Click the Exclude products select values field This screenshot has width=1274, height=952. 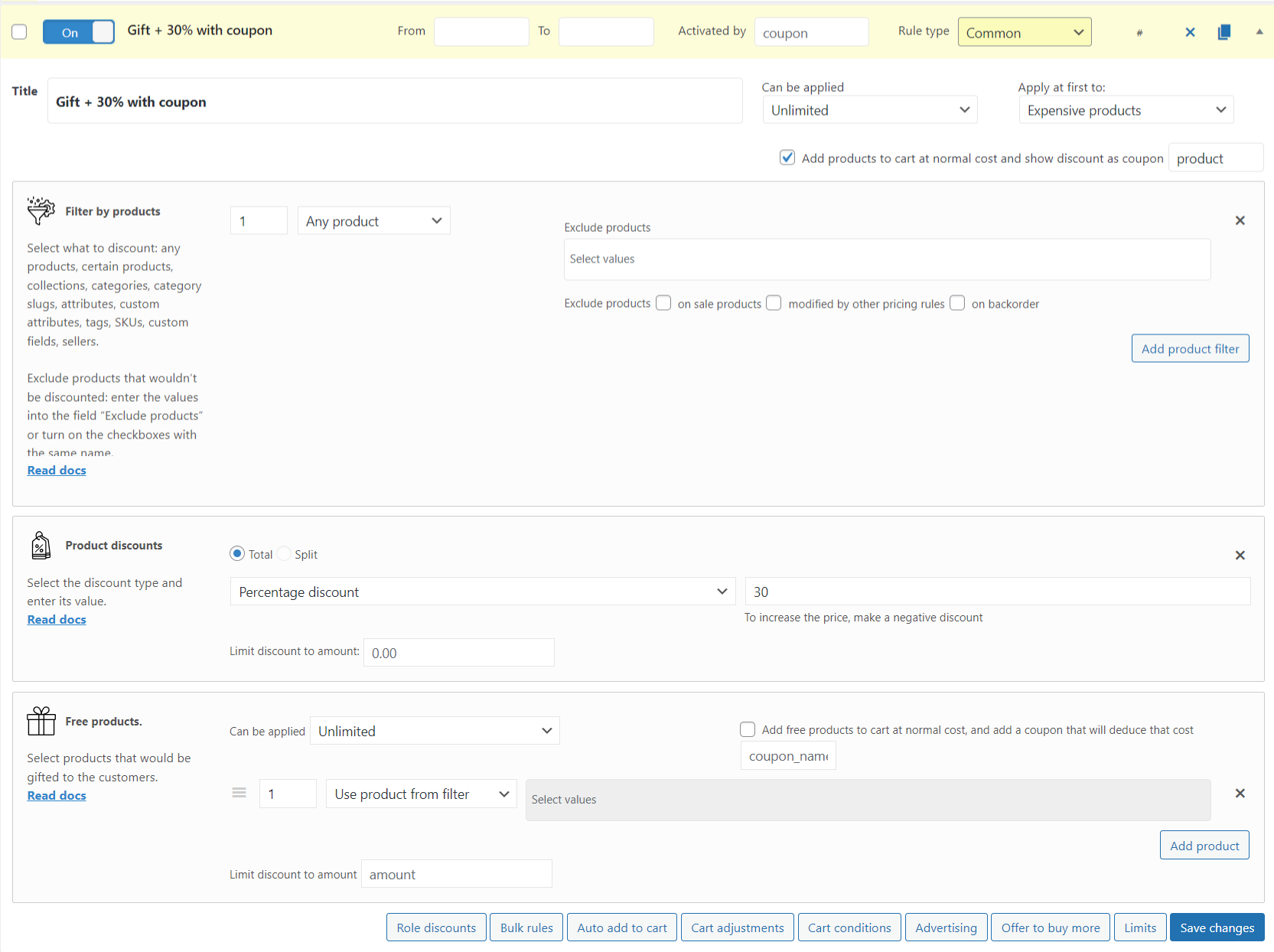pyautogui.click(x=887, y=259)
